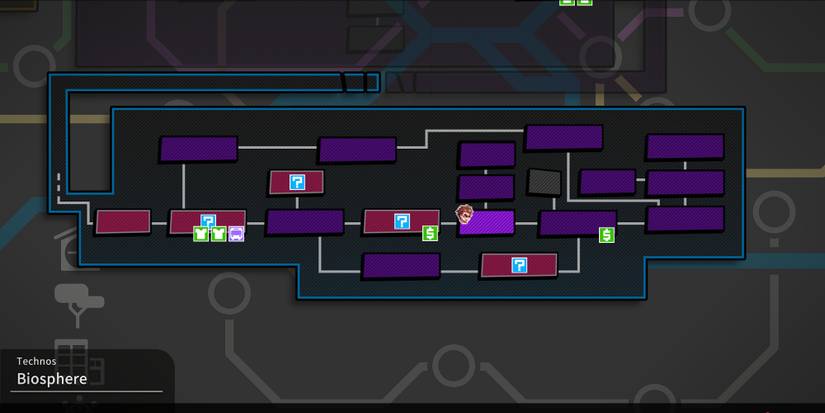Select purple room with far-right dollar icon
This screenshot has height=413, width=825.
click(x=578, y=223)
